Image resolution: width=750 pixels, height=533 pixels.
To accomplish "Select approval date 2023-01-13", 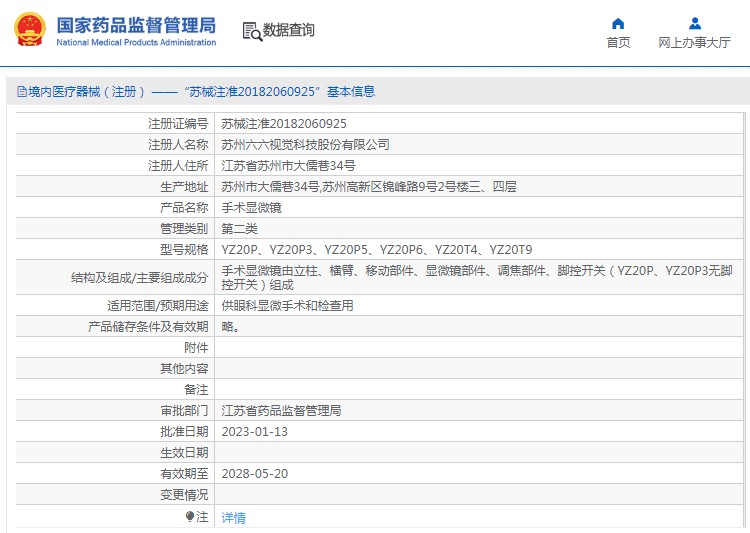I will pyautogui.click(x=254, y=432).
